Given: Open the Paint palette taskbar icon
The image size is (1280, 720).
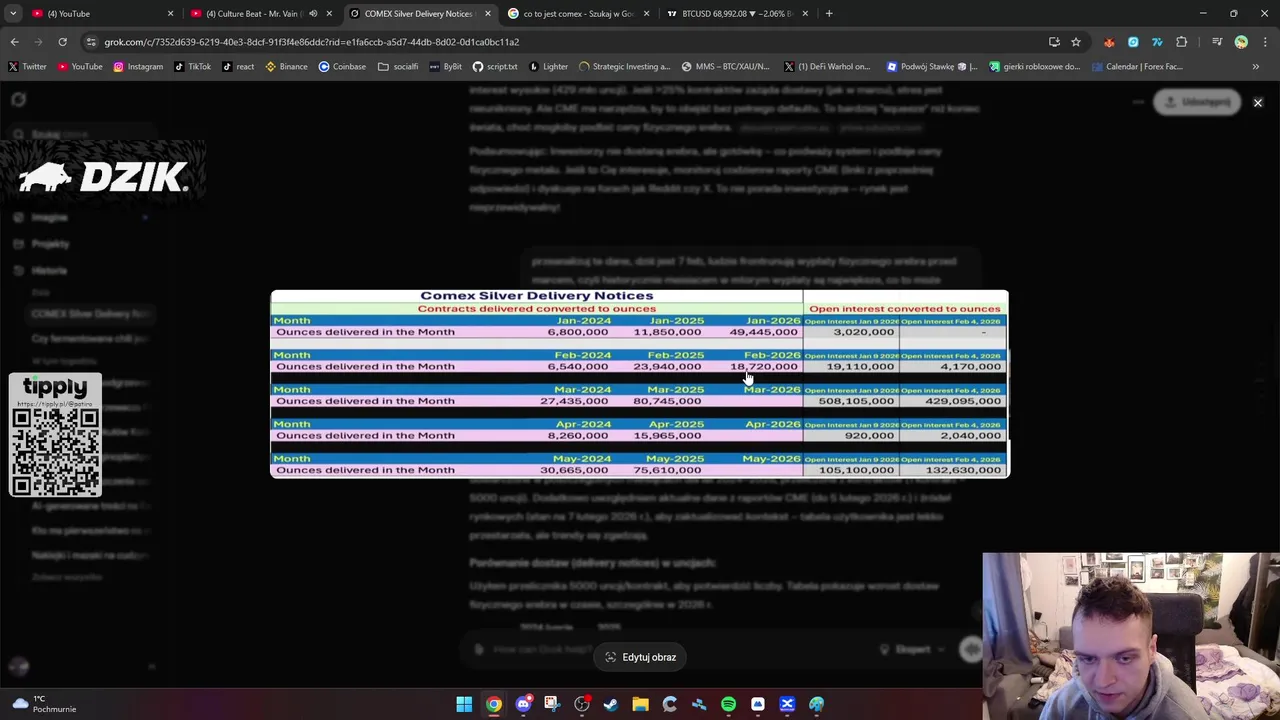Looking at the screenshot, I should 816,704.
